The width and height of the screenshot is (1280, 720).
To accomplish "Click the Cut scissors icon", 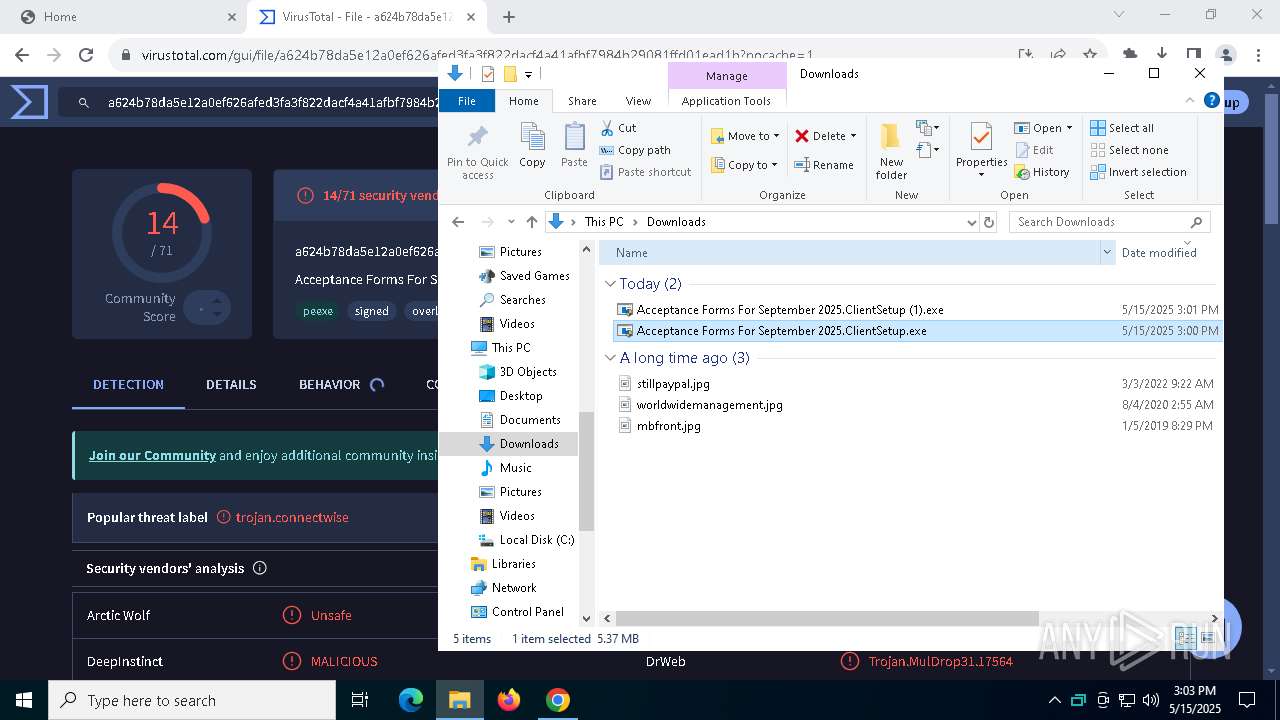I will 607,128.
